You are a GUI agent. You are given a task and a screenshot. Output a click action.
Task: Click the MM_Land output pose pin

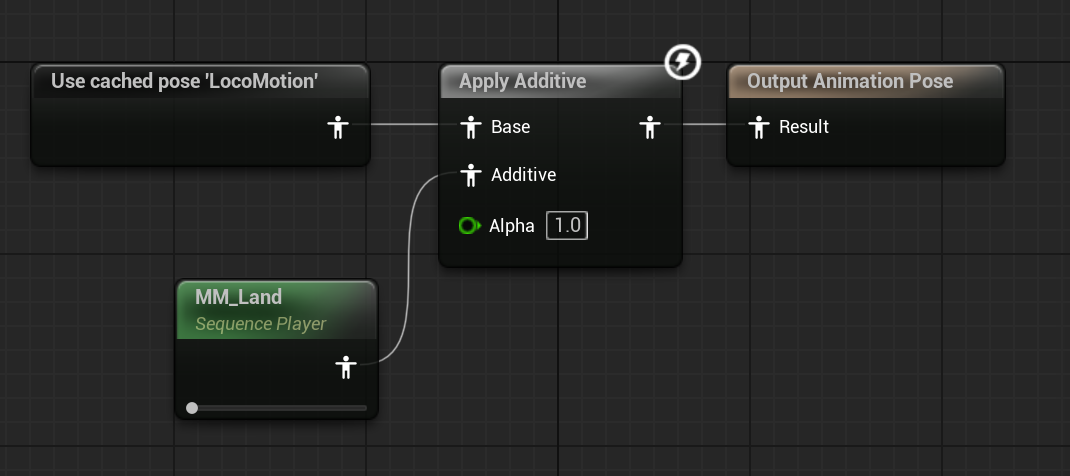click(x=346, y=367)
